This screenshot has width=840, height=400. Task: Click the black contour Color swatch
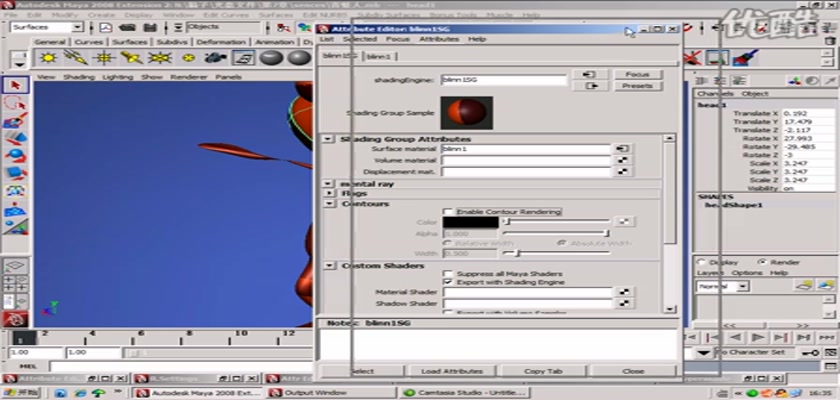pyautogui.click(x=470, y=222)
